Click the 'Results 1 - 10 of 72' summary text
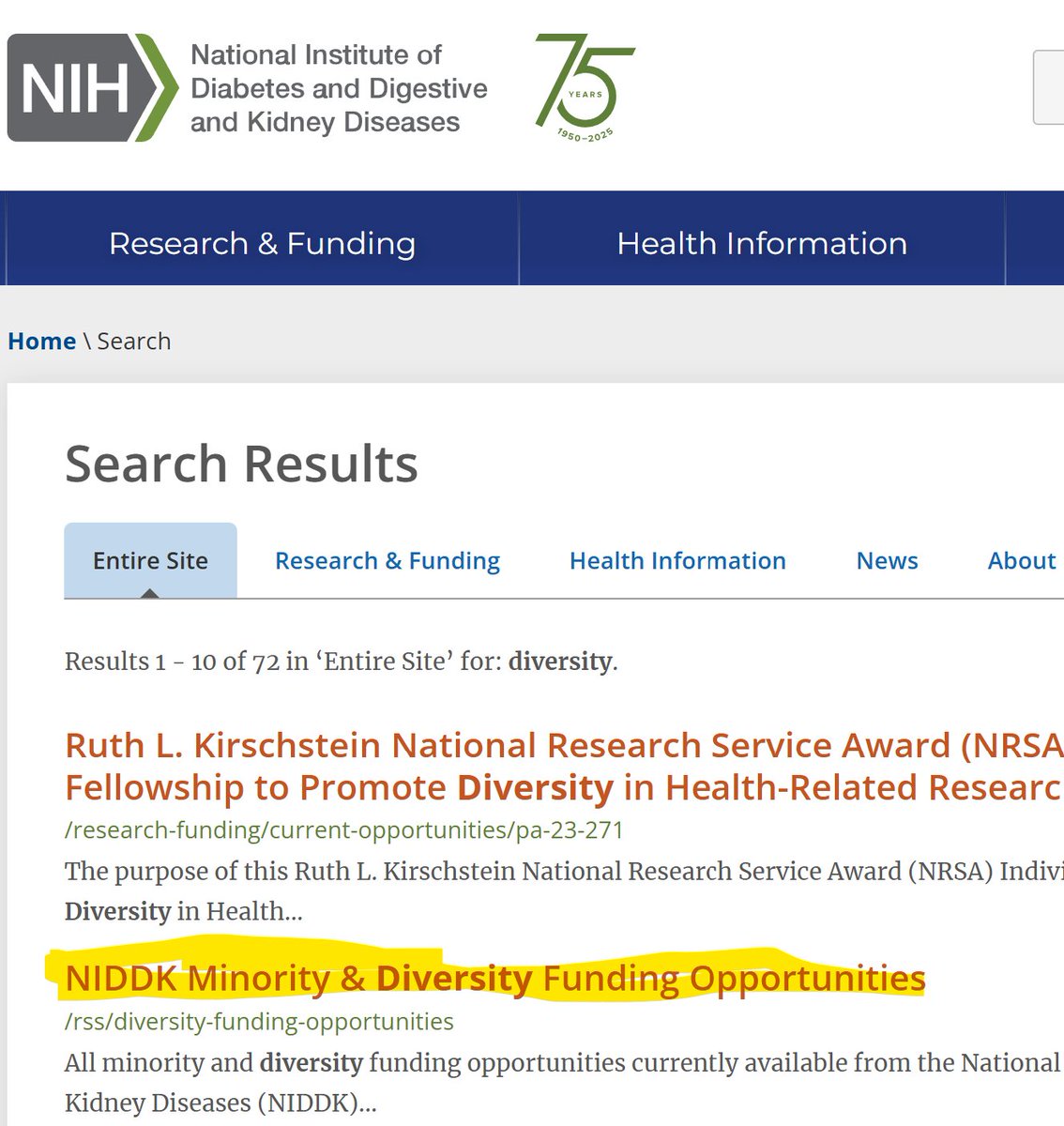The image size is (1064, 1126). pos(341,662)
